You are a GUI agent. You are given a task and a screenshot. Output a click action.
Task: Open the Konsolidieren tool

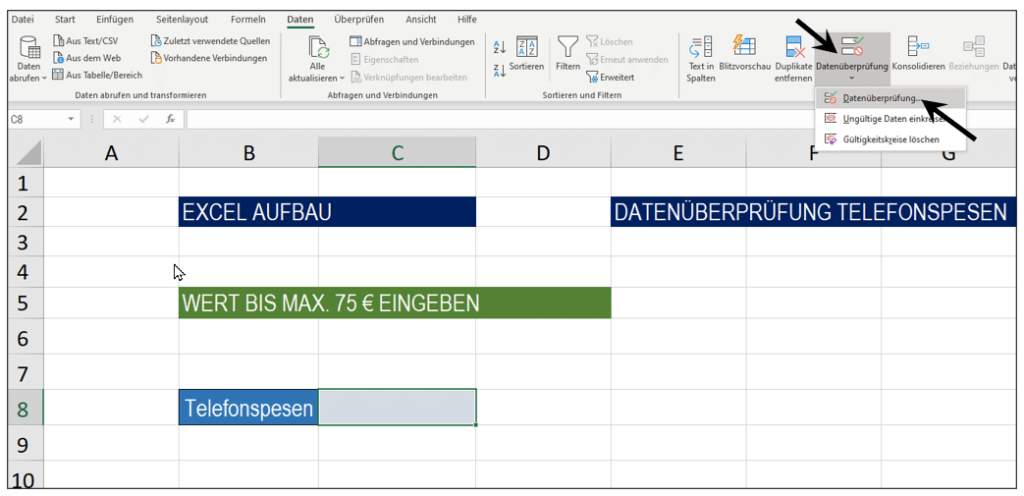918,54
